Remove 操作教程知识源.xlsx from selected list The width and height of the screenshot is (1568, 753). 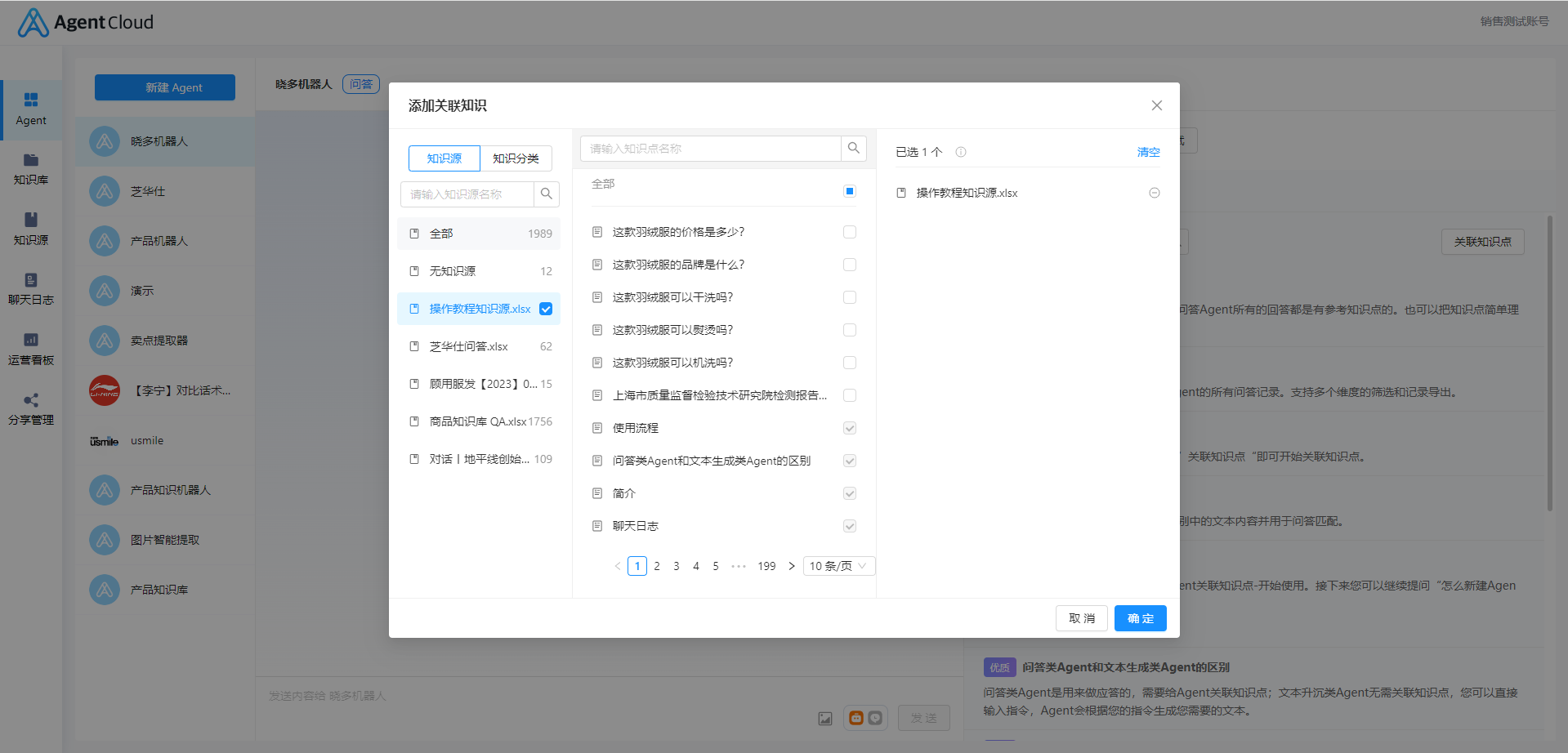coord(1155,193)
